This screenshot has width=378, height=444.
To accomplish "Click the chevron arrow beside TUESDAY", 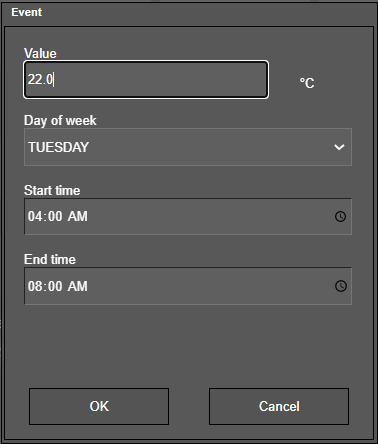I will [x=339, y=147].
